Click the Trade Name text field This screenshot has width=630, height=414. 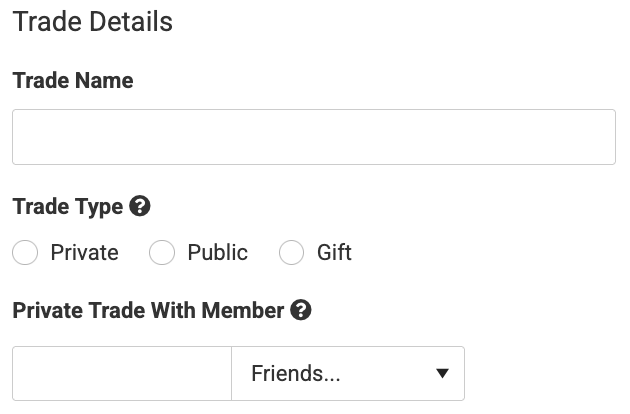pos(313,137)
